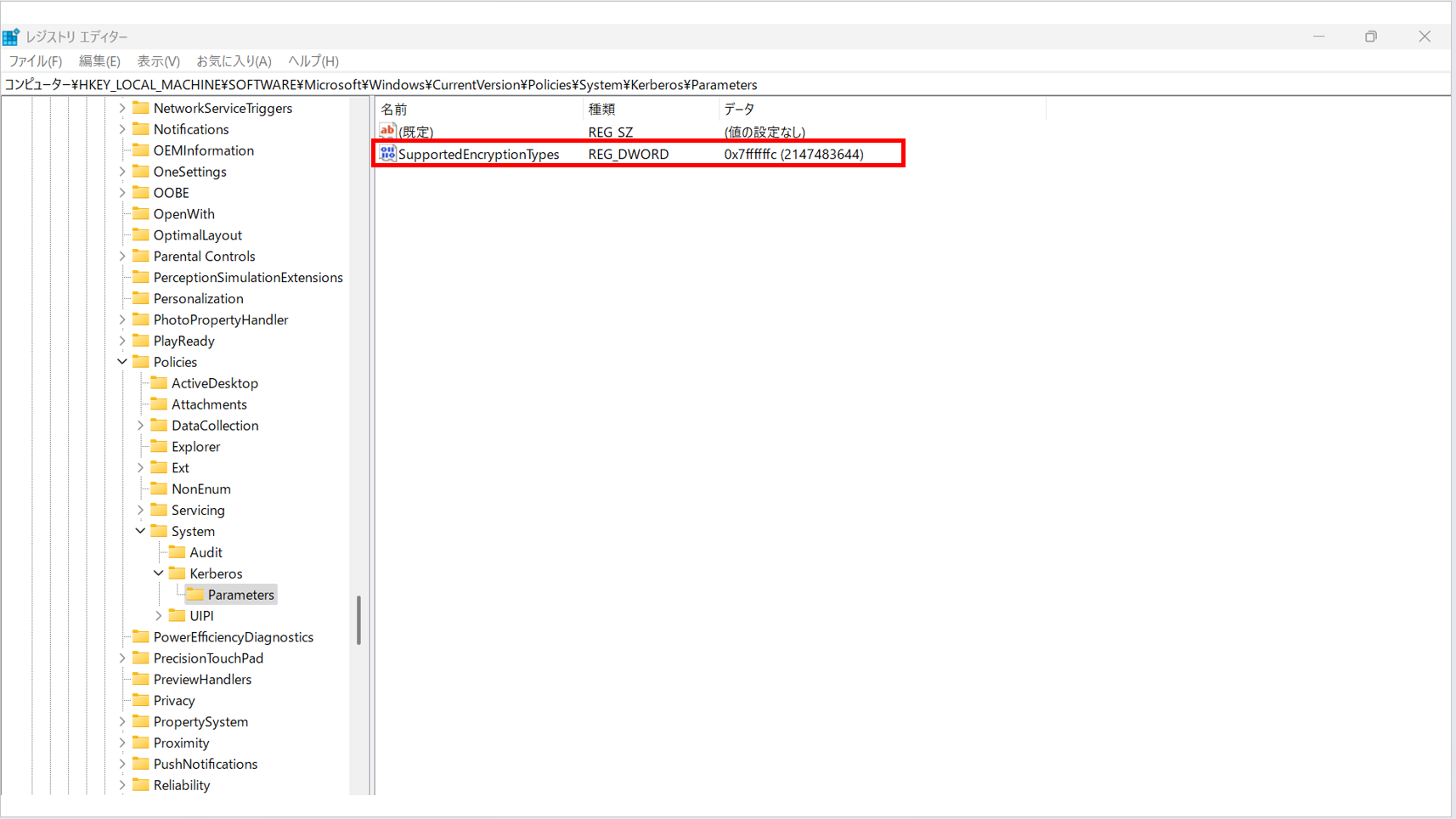Open the ファイル(F) menu
The height and width of the screenshot is (819, 1456).
(x=36, y=61)
